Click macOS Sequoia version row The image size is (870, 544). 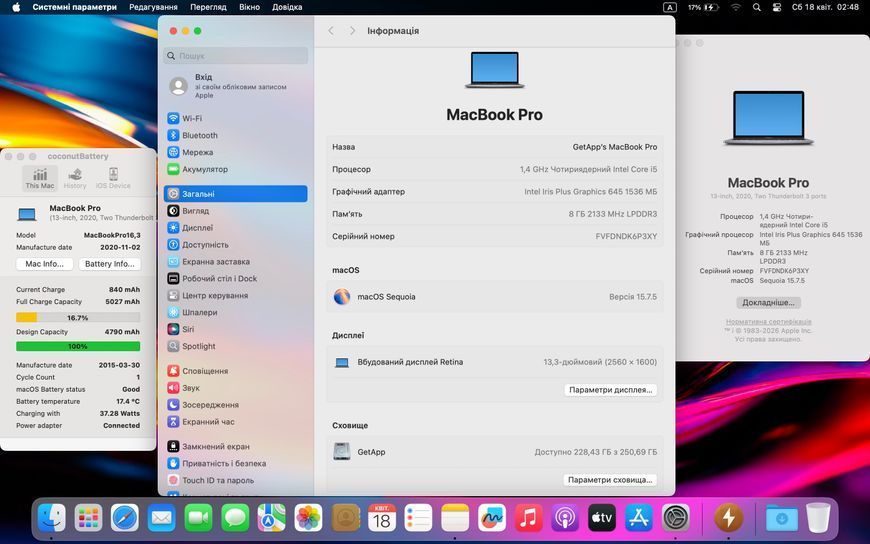pyautogui.click(x=494, y=297)
